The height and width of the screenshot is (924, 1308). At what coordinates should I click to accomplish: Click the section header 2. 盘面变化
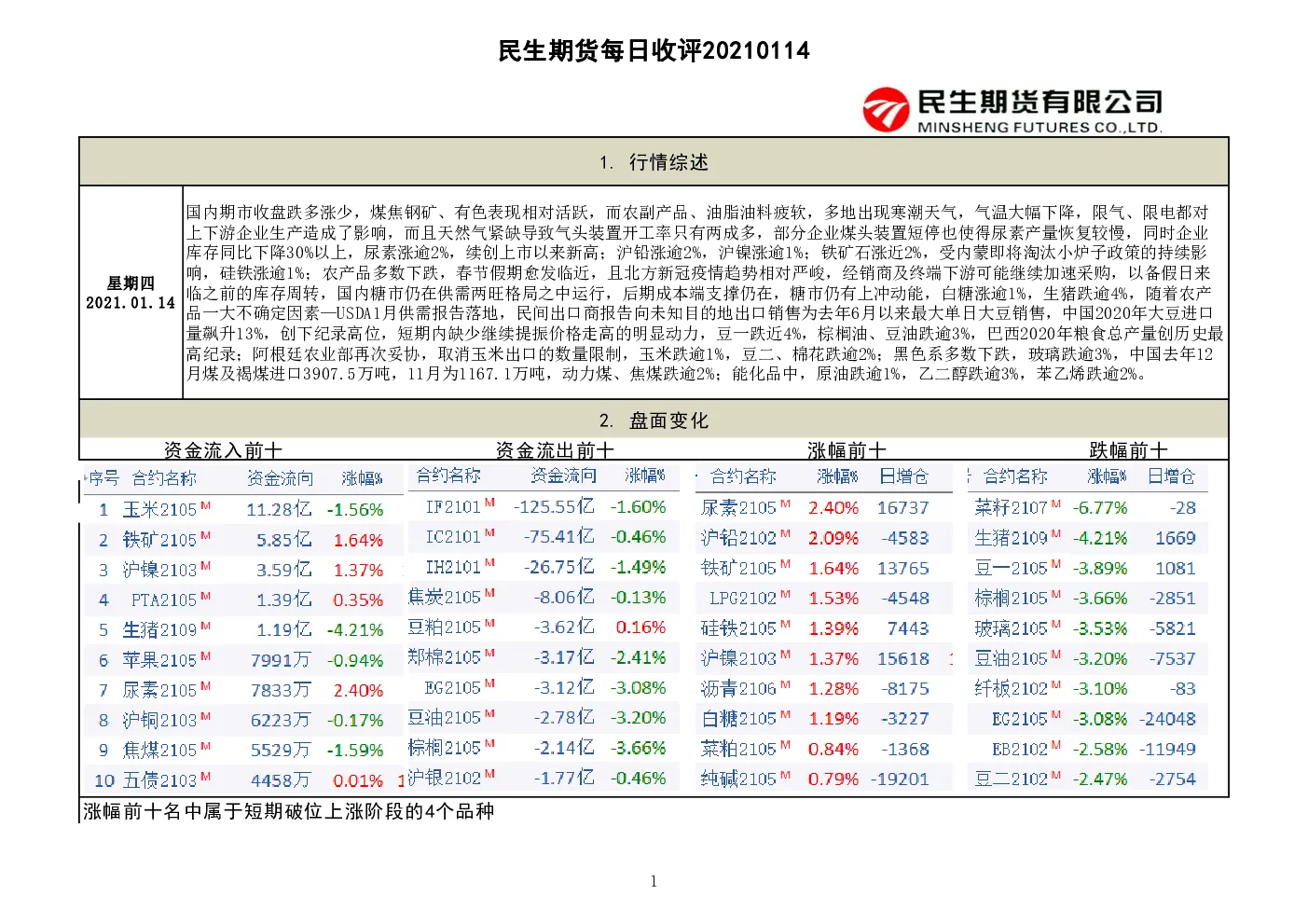(654, 421)
